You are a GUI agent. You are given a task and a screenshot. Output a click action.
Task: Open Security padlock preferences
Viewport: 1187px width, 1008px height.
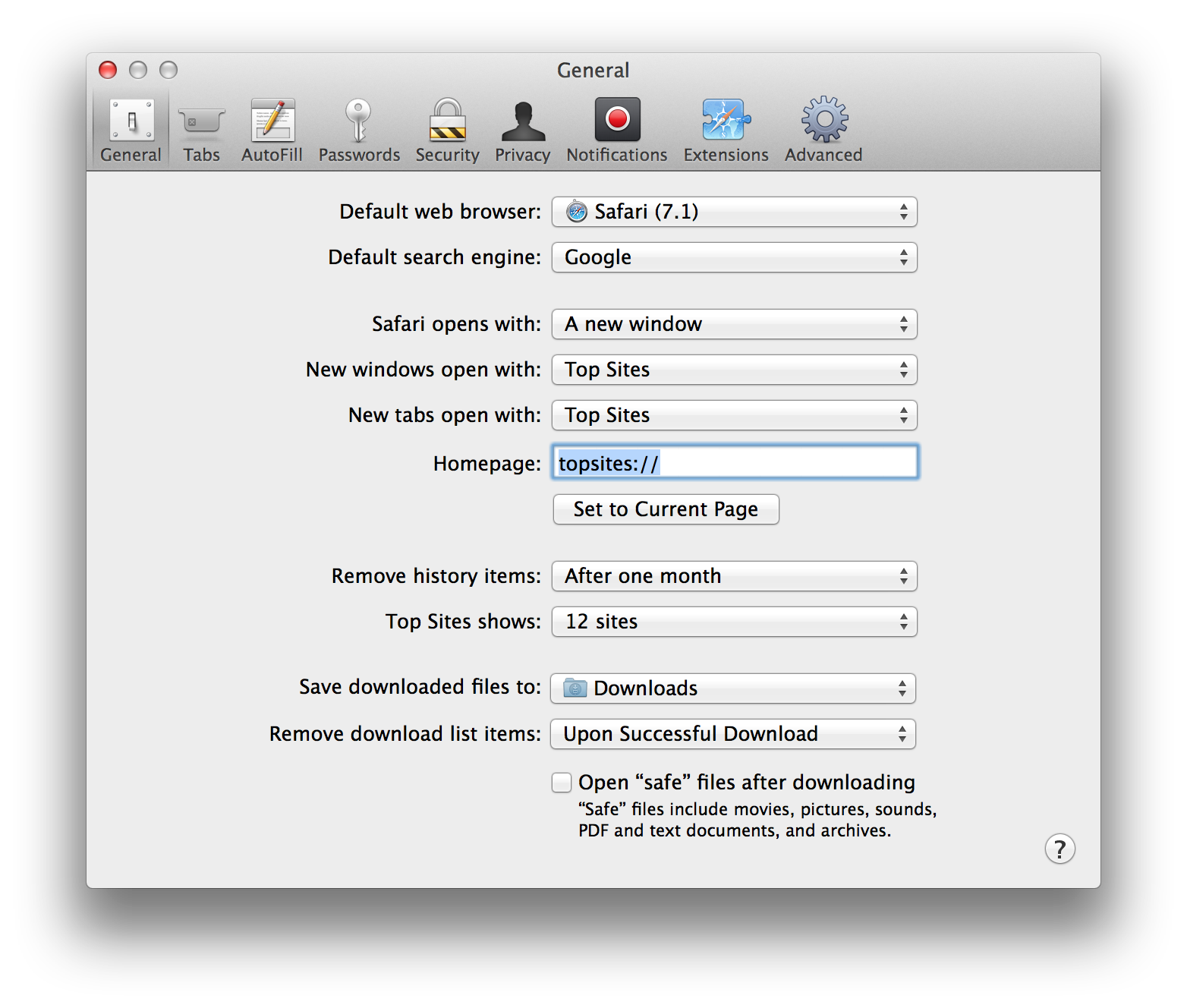pyautogui.click(x=448, y=131)
